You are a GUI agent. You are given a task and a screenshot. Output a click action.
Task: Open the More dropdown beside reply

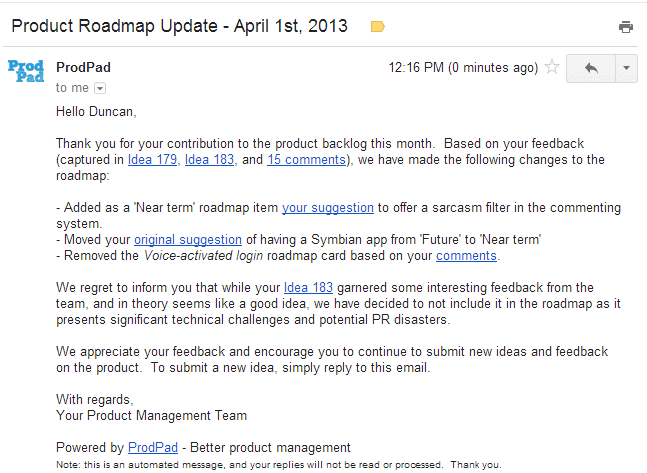pyautogui.click(x=626, y=68)
